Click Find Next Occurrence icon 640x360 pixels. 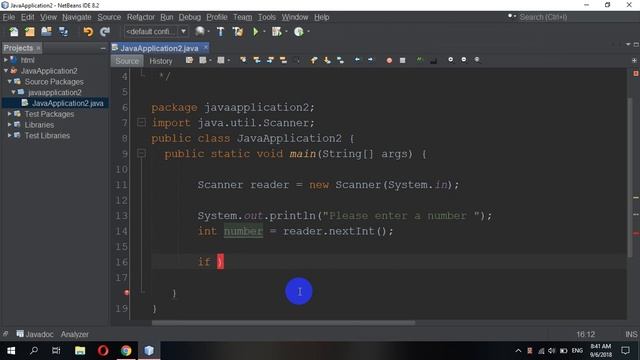point(270,60)
